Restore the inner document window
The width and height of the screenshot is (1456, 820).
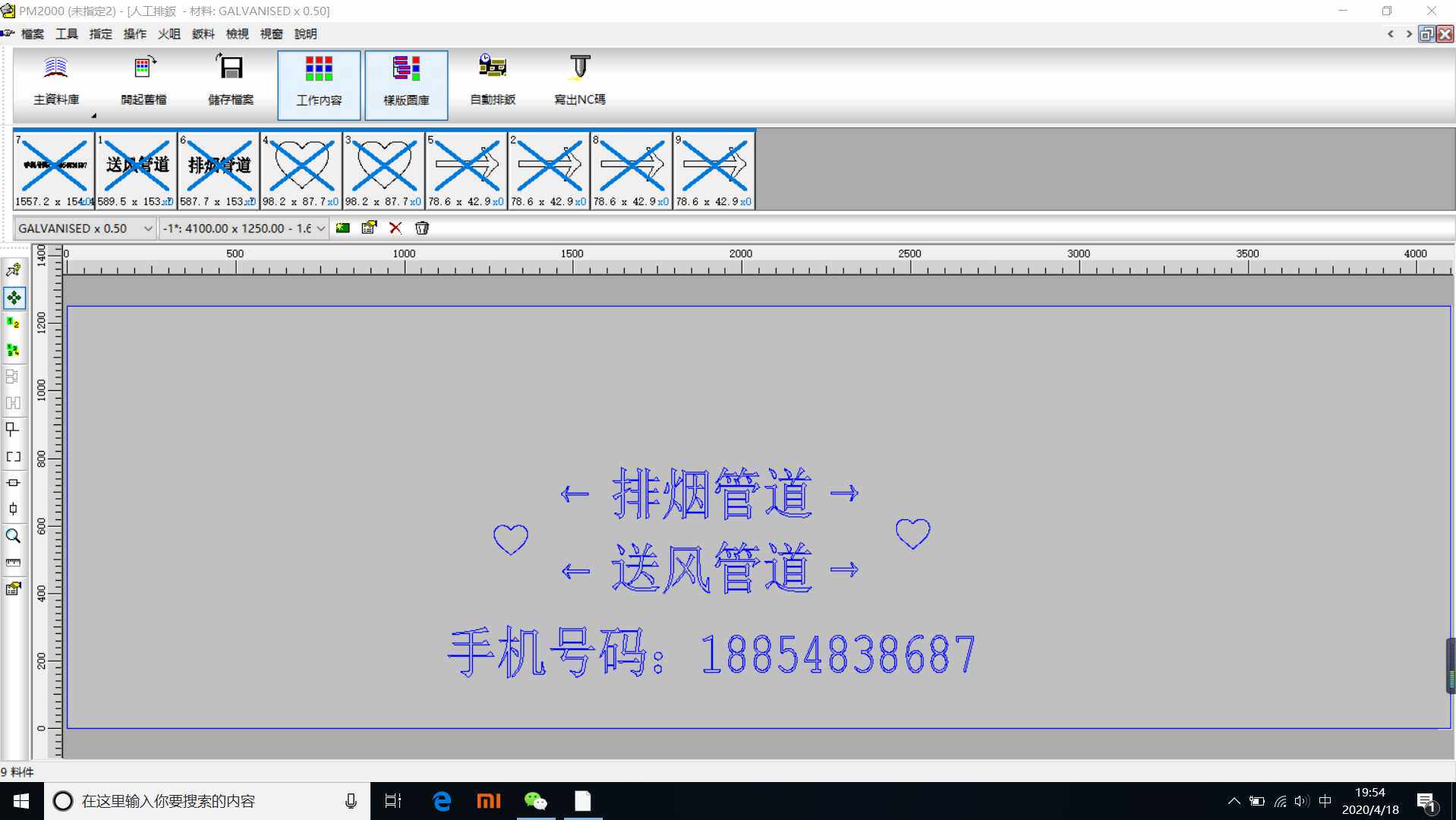(1427, 34)
